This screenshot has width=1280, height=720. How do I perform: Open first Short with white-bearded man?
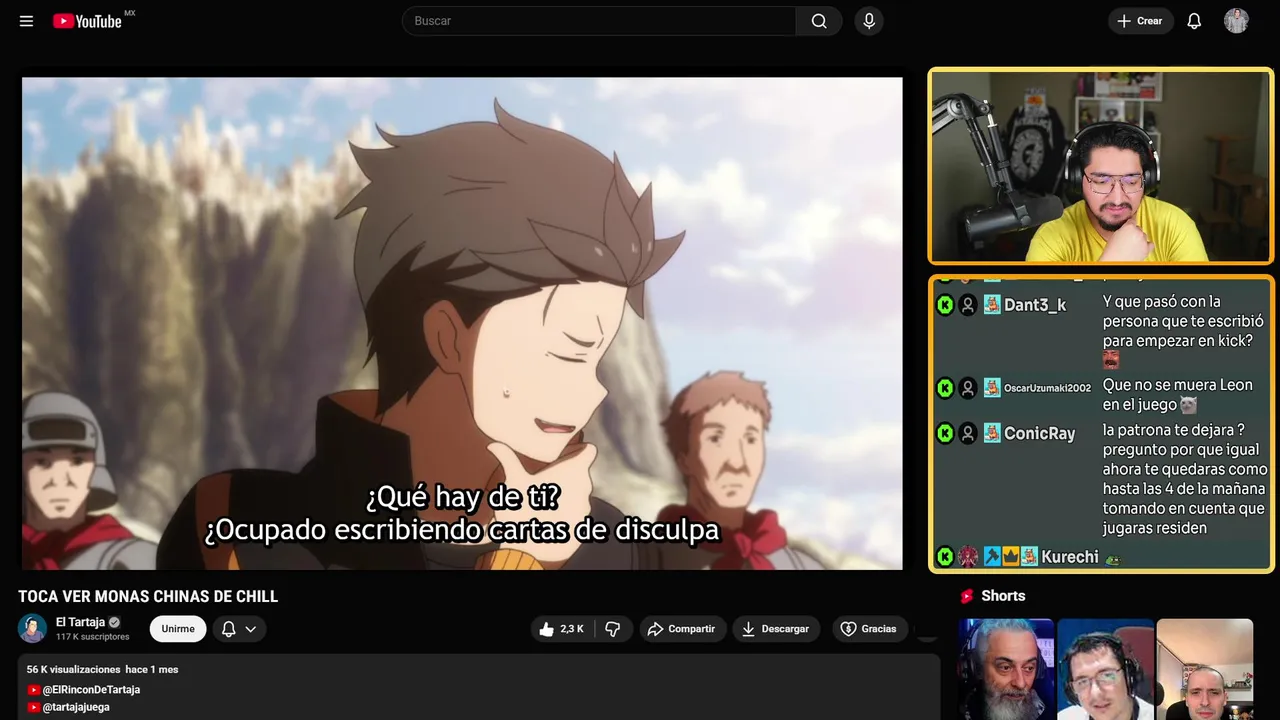point(1006,669)
